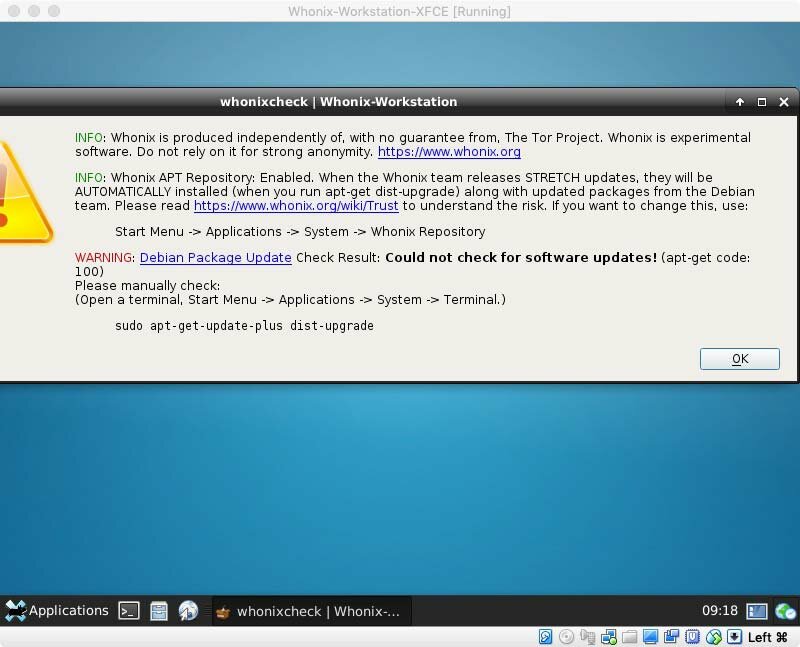The width and height of the screenshot is (800, 647).
Task: Roll up dialog with the up-arrow titlebar button
Action: 740,102
